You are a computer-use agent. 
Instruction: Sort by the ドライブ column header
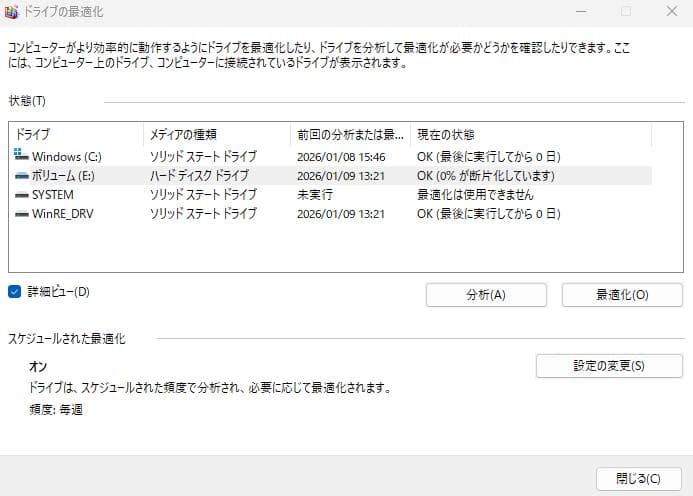tap(76, 134)
